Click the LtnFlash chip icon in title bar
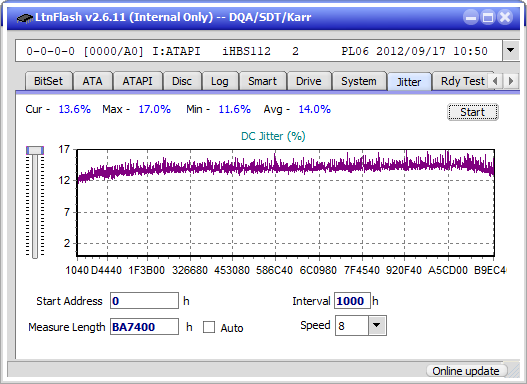 tap(24, 17)
